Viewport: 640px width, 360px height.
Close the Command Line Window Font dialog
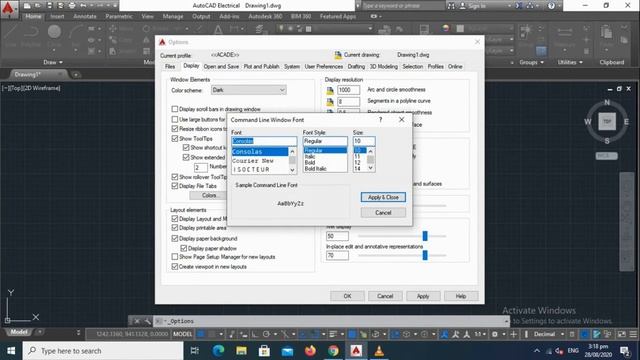click(x=402, y=120)
